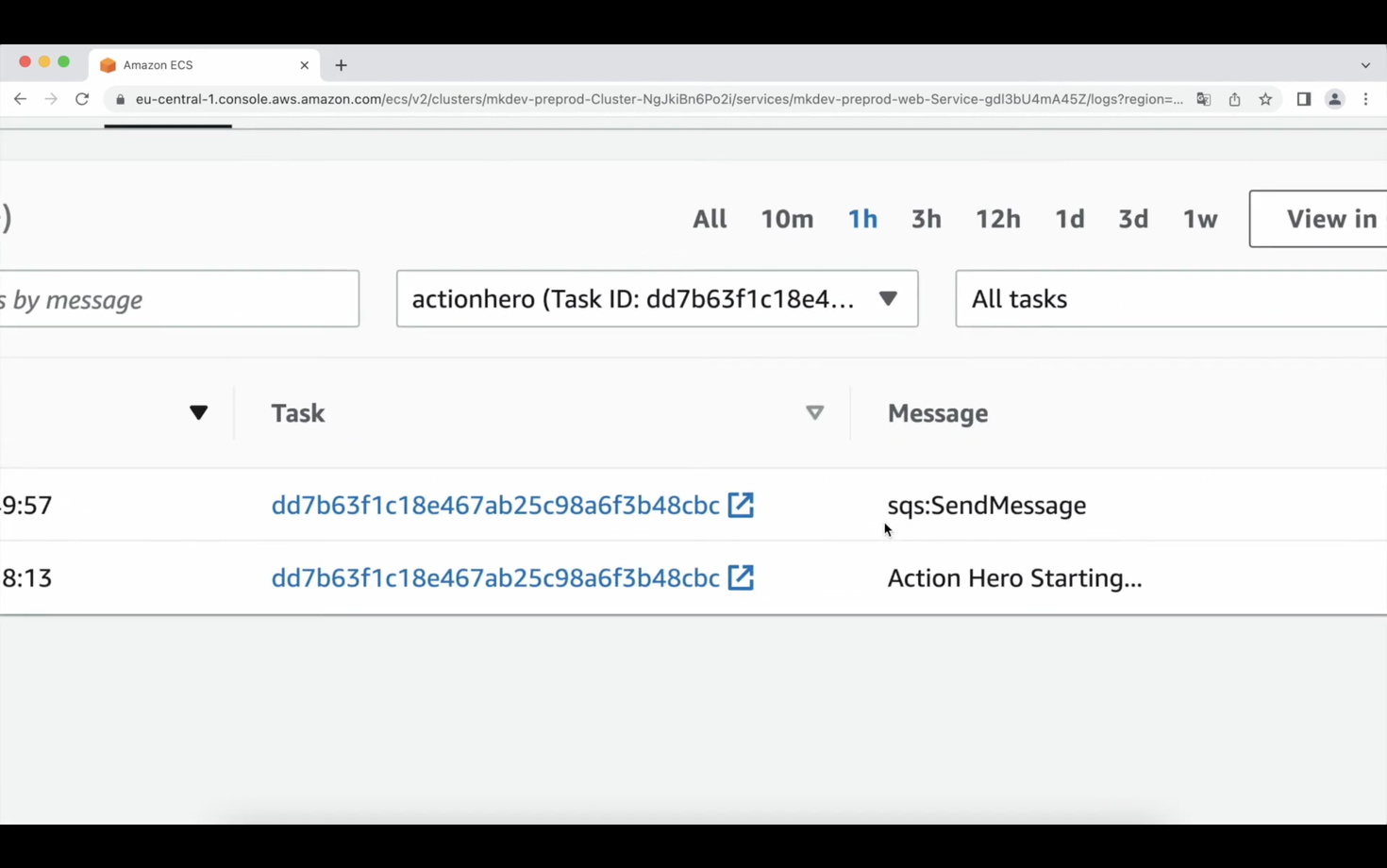The width and height of the screenshot is (1387, 868).
Task: Click the Message column header
Action: pos(938,413)
